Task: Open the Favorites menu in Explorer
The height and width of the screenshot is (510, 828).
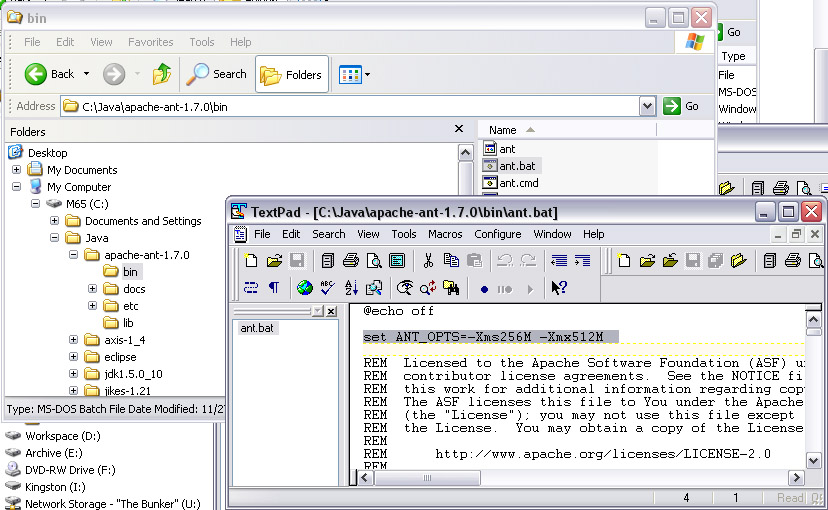Action: (x=151, y=42)
